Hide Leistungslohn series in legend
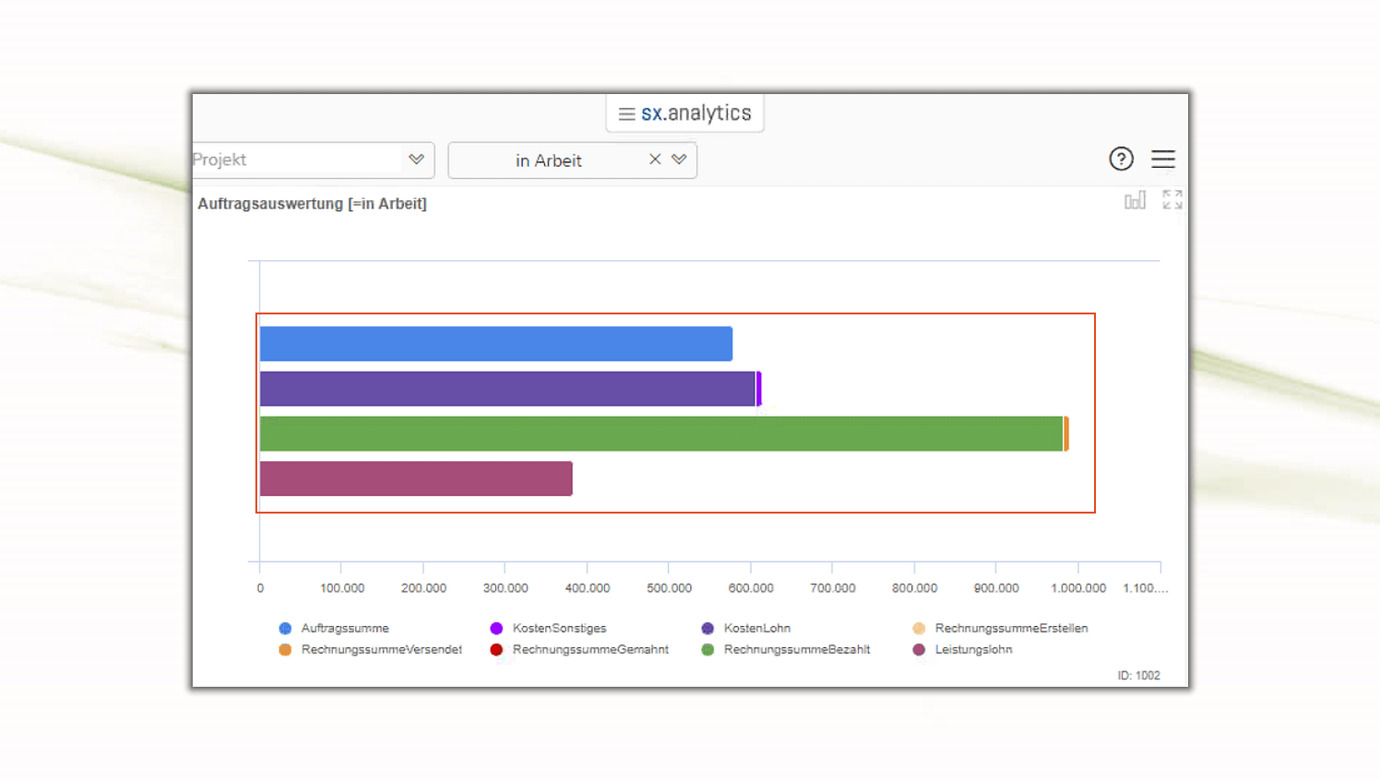1380x780 pixels. (972, 649)
